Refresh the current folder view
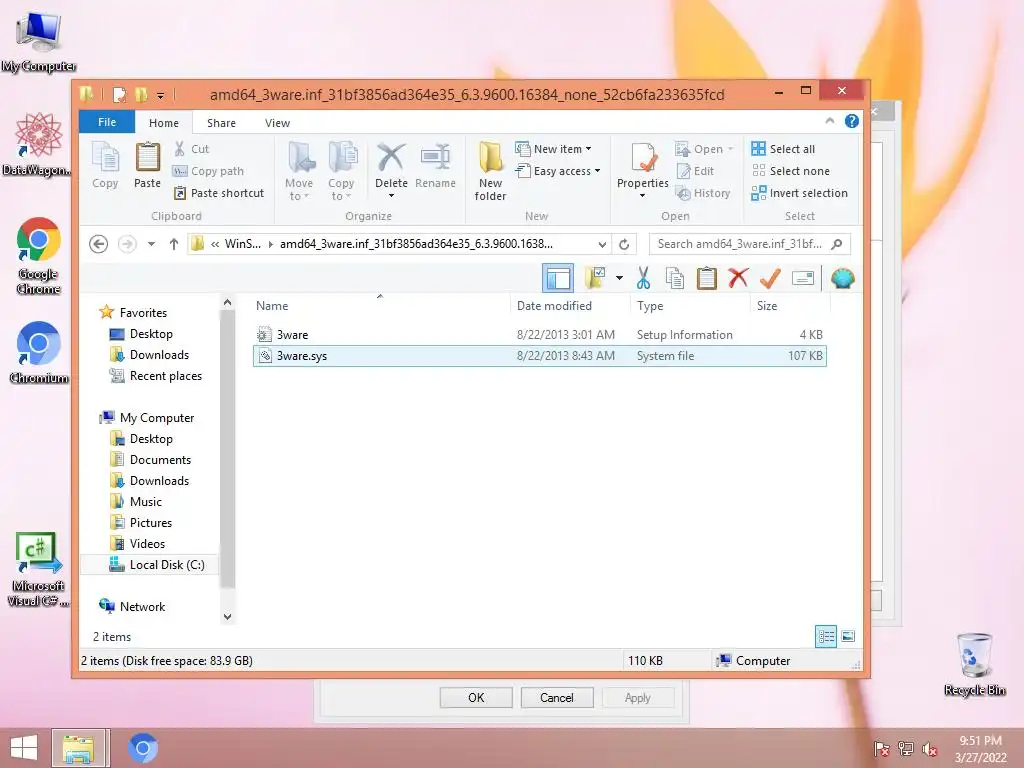Image resolution: width=1024 pixels, height=768 pixels. pos(624,244)
